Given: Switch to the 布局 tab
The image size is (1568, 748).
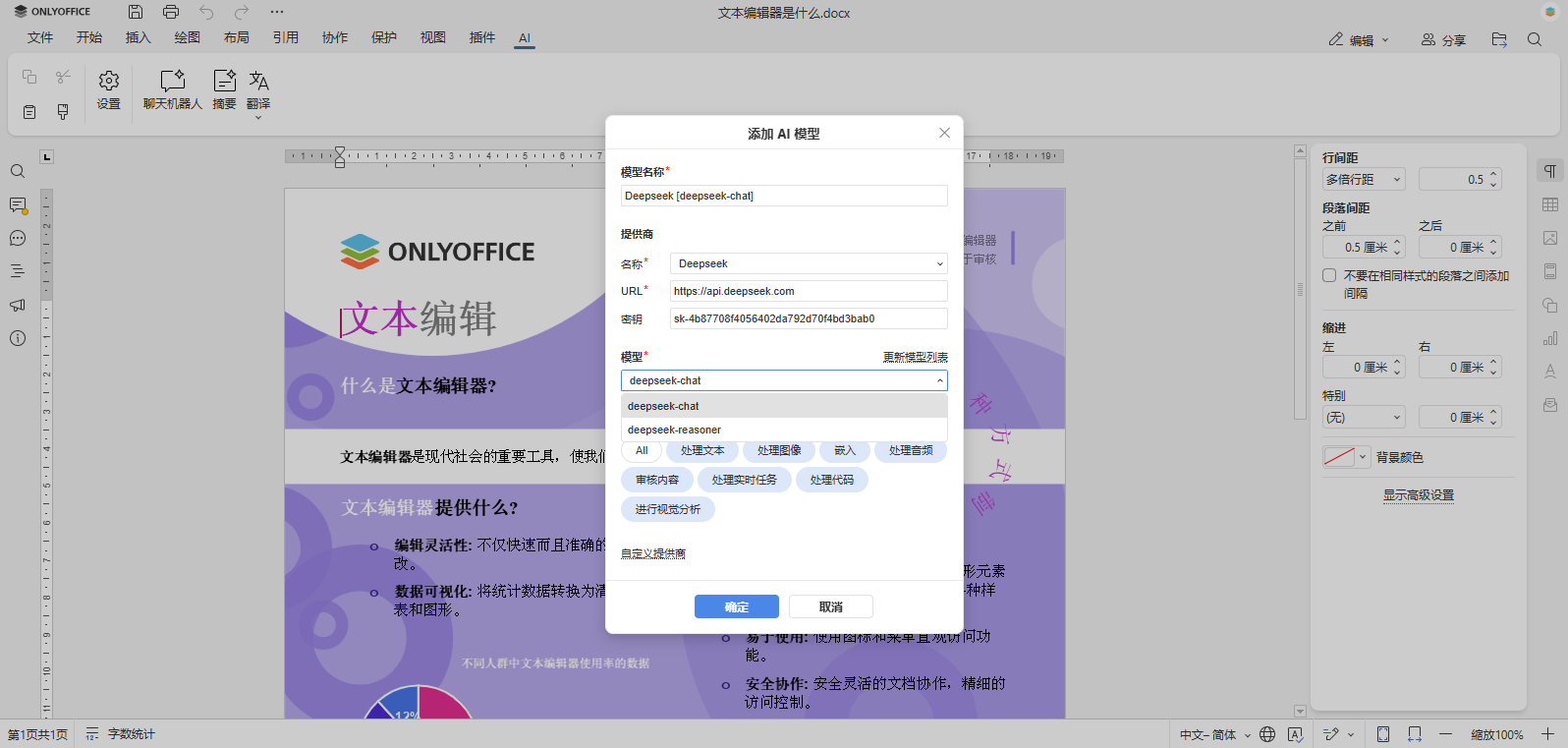Looking at the screenshot, I should pos(237,37).
